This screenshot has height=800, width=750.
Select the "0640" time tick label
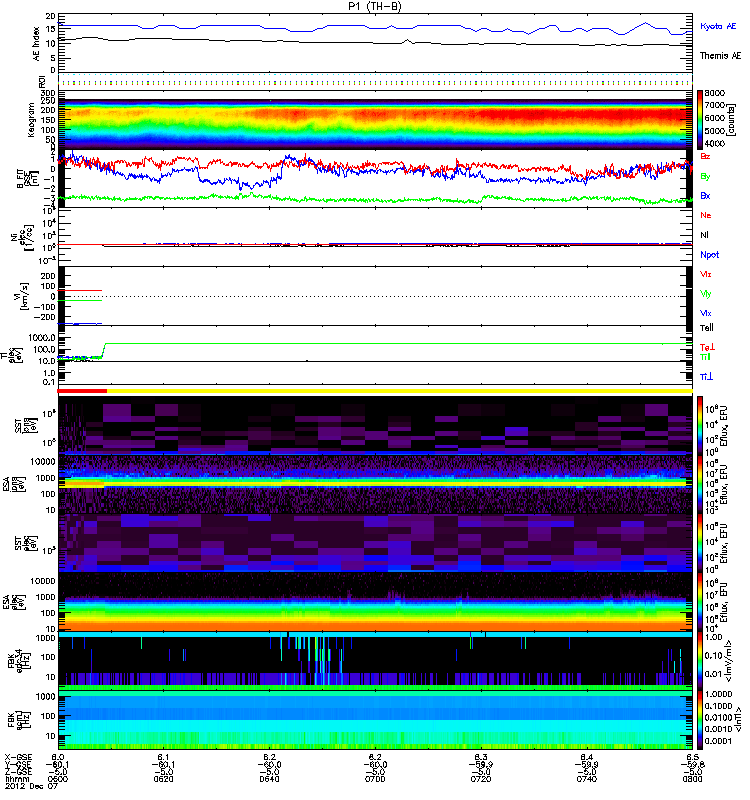269,779
